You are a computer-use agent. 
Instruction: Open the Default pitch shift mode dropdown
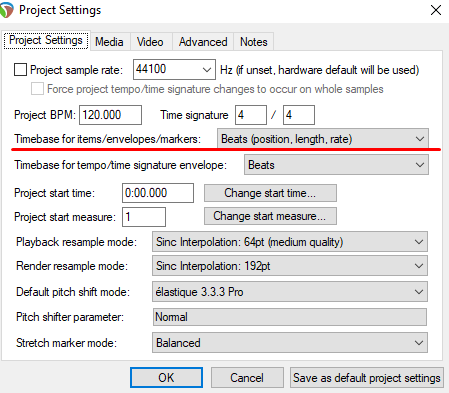(290, 292)
